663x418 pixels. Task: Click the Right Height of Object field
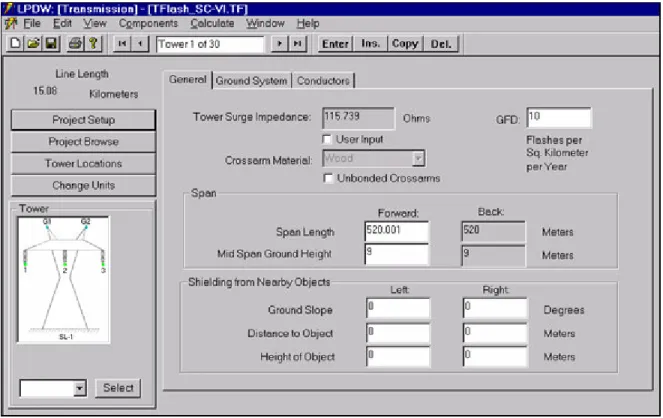495,356
